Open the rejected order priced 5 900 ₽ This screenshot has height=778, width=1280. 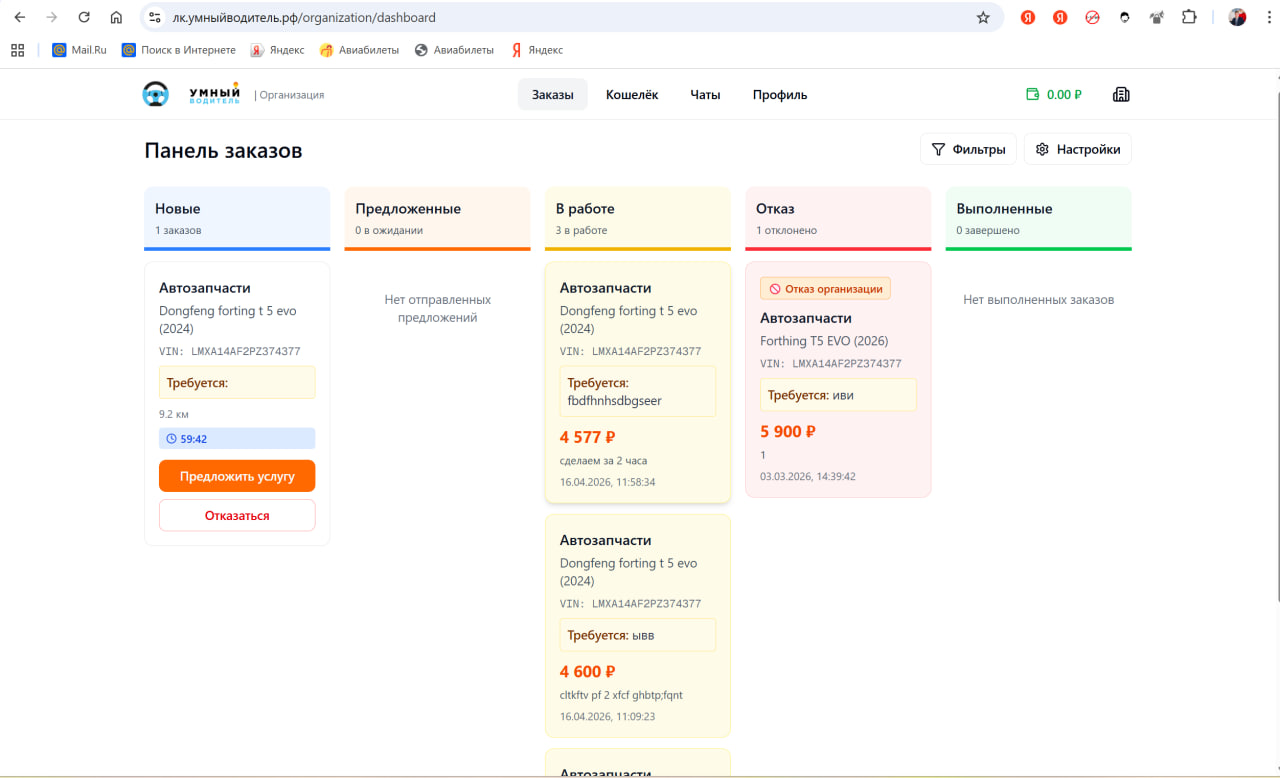point(838,379)
